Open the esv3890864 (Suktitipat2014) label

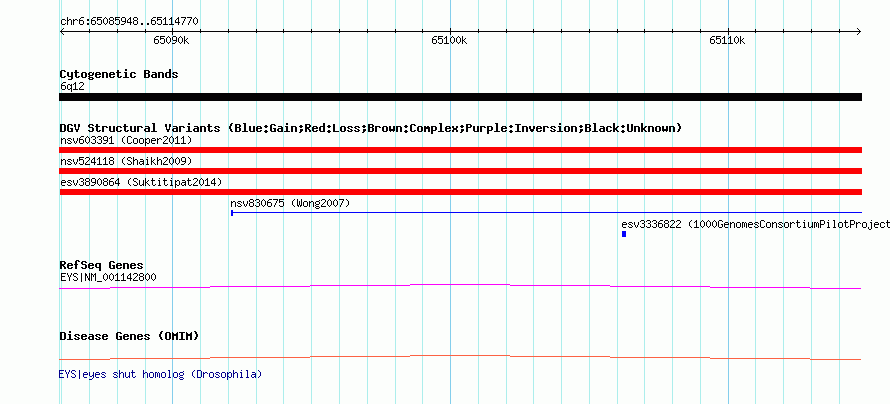pyautogui.click(x=141, y=182)
